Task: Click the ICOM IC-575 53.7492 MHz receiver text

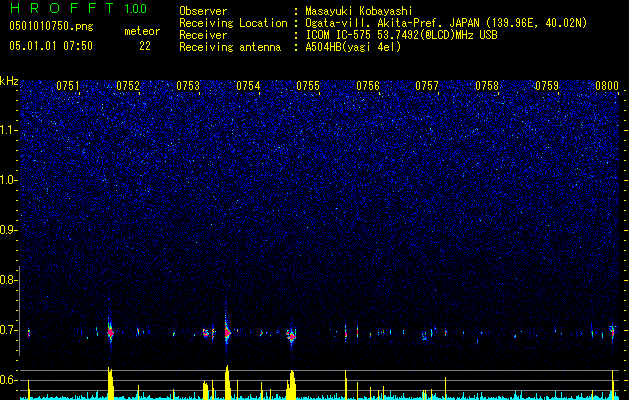Action: (x=401, y=35)
